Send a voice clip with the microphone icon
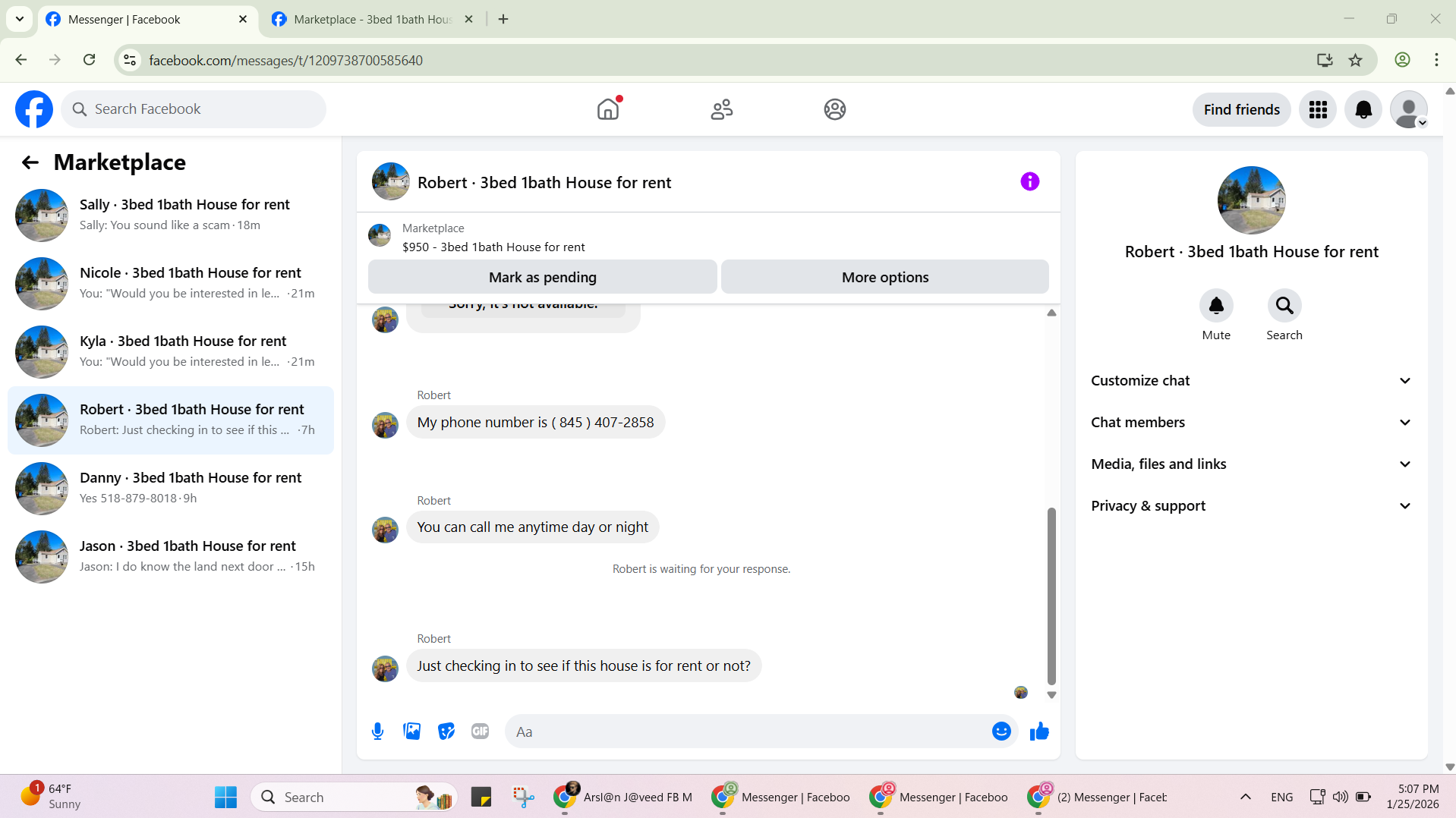The width and height of the screenshot is (1456, 818). 378,731
